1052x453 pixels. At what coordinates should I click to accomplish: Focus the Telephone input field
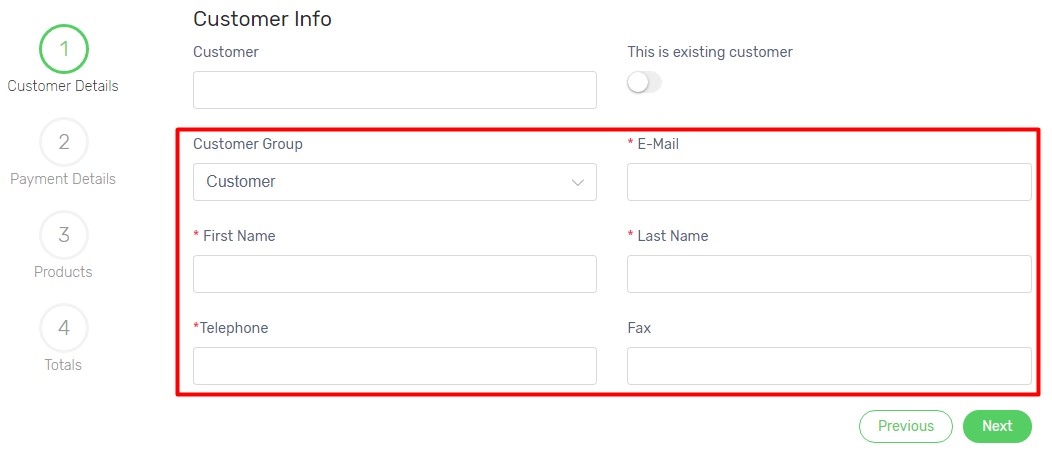(x=394, y=366)
